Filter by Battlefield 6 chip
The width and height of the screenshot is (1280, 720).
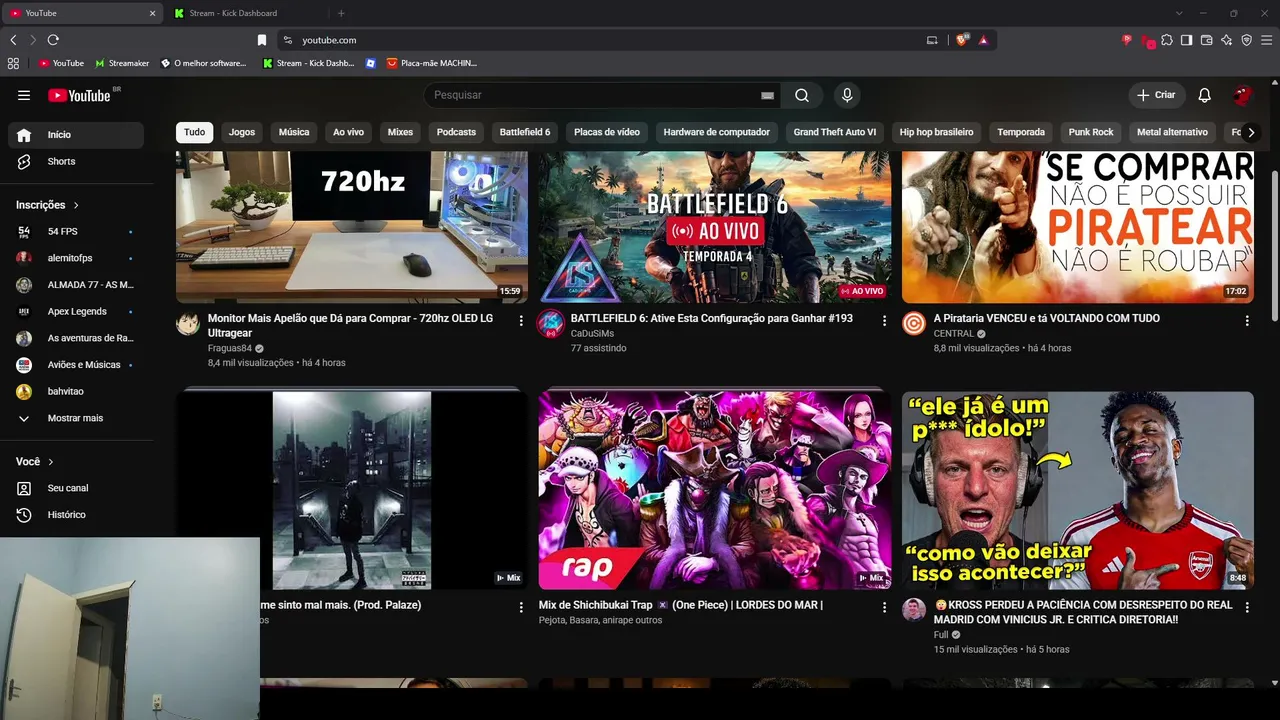click(525, 132)
